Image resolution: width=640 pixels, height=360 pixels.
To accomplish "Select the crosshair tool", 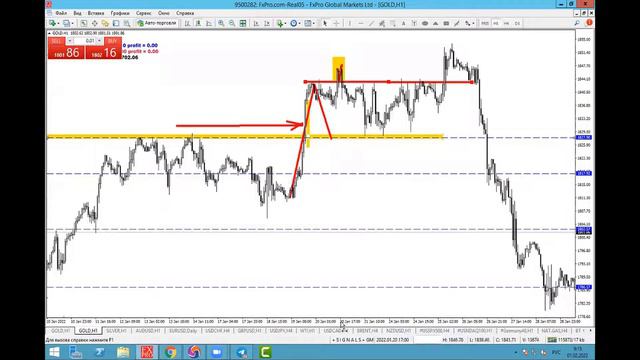I will pos(336,23).
